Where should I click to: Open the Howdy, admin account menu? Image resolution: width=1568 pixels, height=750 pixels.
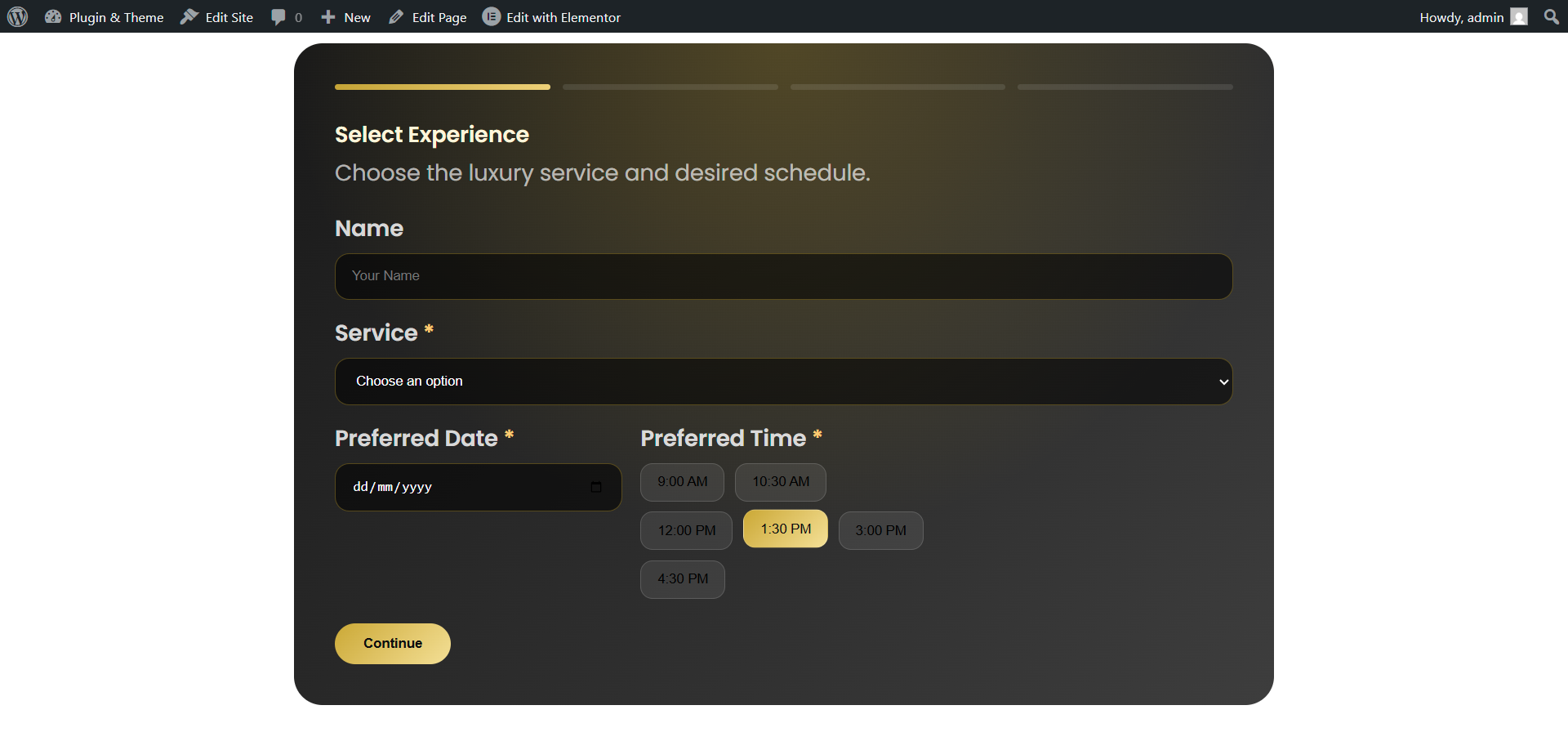(1461, 17)
